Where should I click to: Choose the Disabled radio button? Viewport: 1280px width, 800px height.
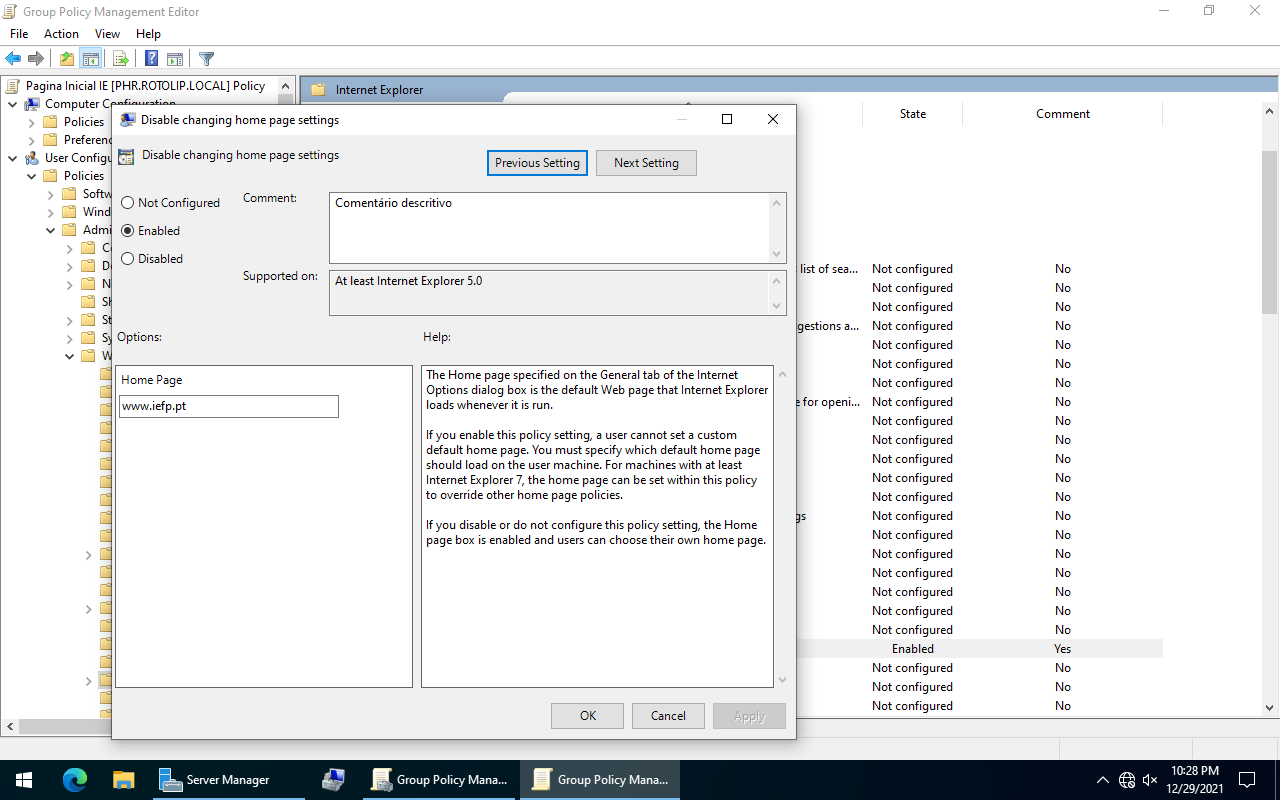(127, 259)
